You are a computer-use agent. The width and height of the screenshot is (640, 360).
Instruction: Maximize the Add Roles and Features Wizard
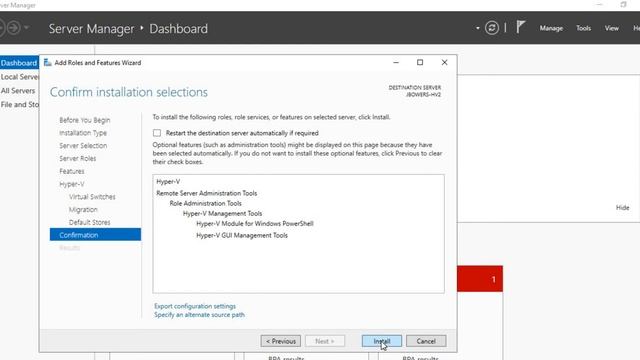(420, 62)
